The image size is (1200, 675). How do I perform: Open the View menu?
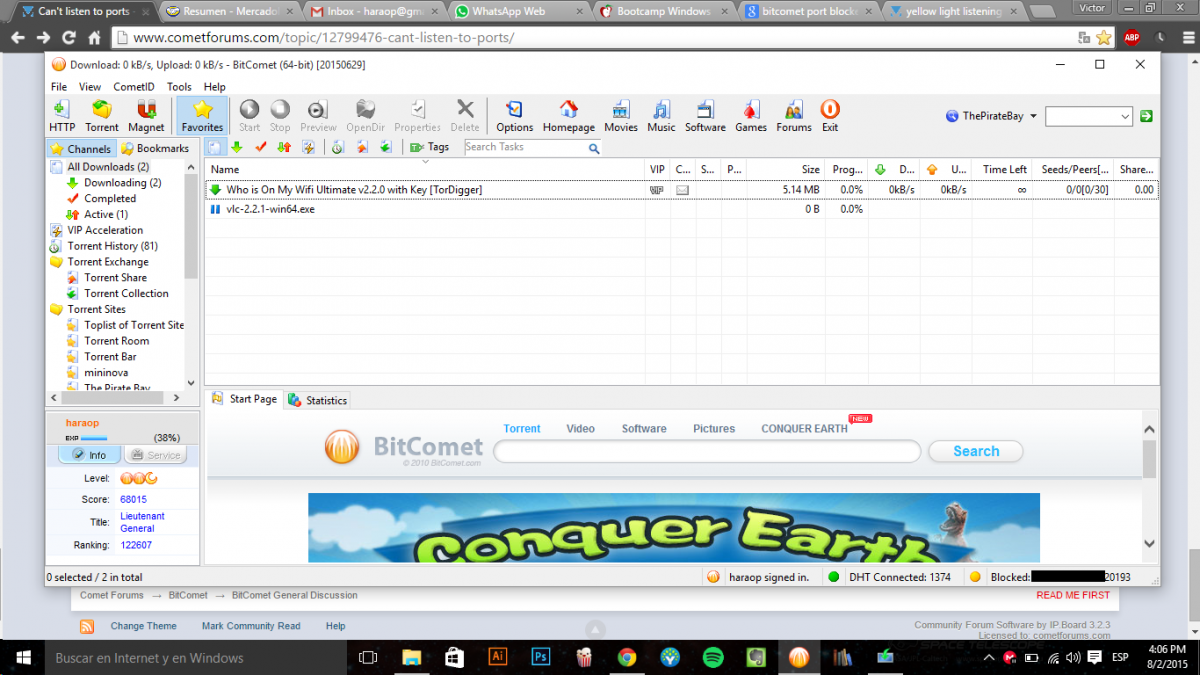[x=90, y=87]
